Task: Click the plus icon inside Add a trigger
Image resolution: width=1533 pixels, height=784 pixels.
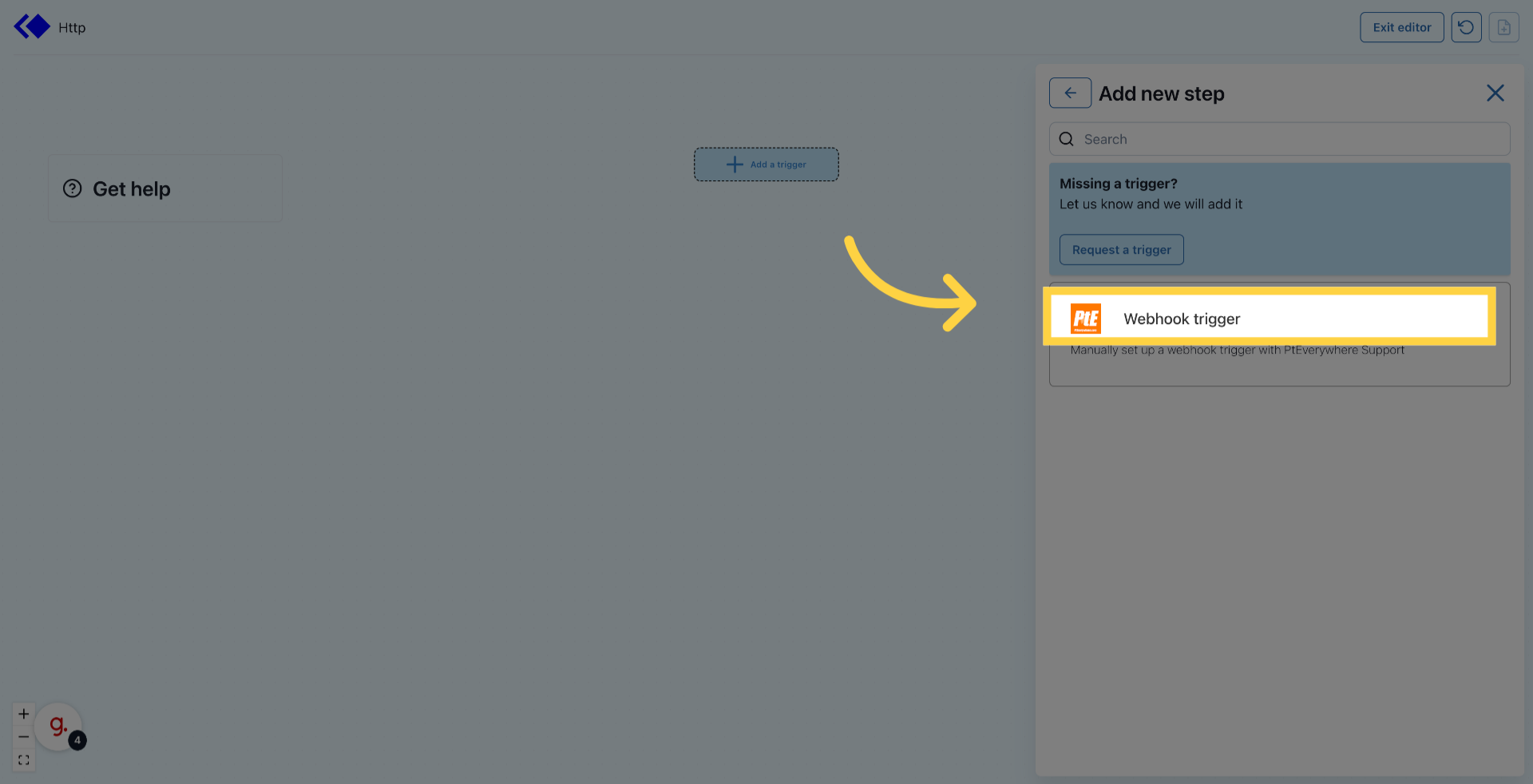Action: (734, 164)
